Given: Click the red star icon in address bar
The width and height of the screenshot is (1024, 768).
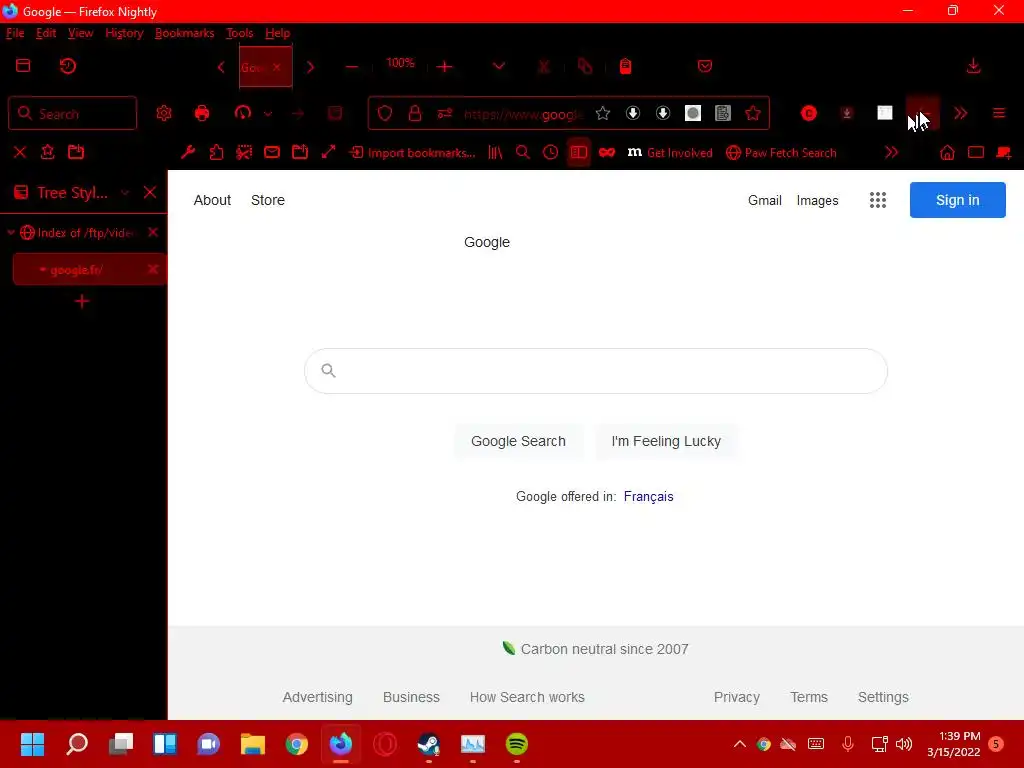Looking at the screenshot, I should (753, 113).
